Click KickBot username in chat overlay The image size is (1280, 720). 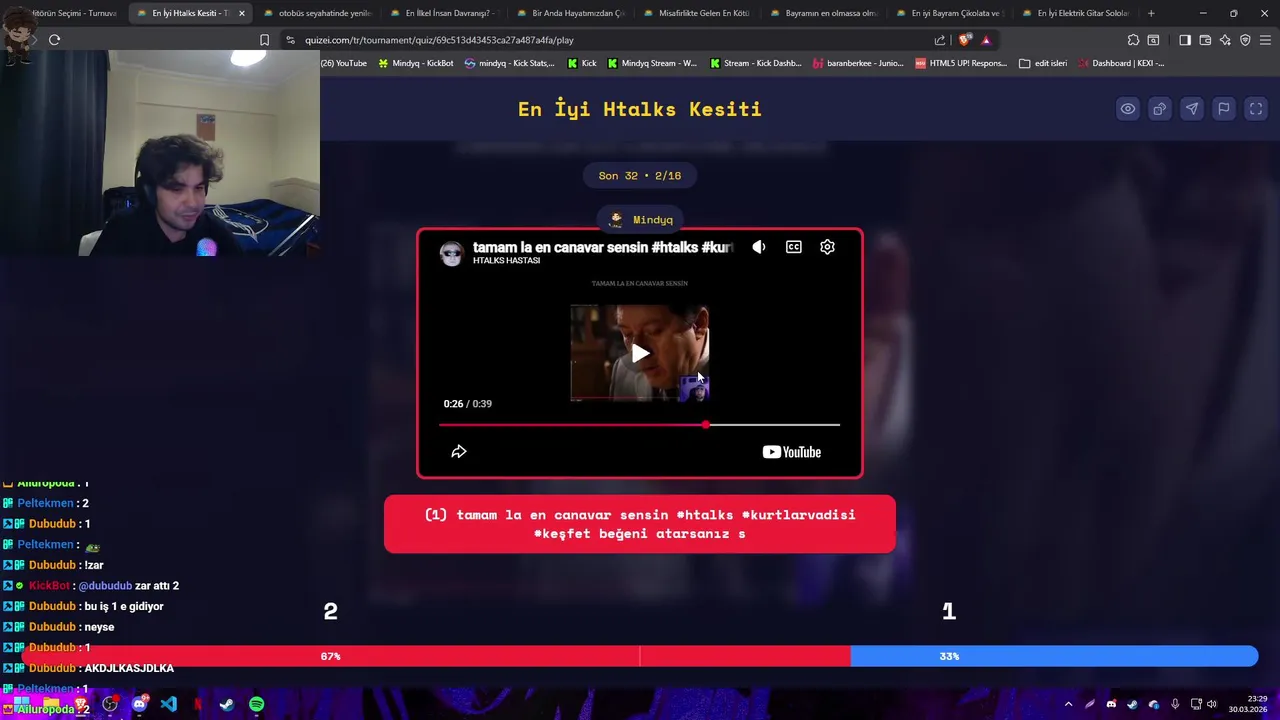point(49,586)
